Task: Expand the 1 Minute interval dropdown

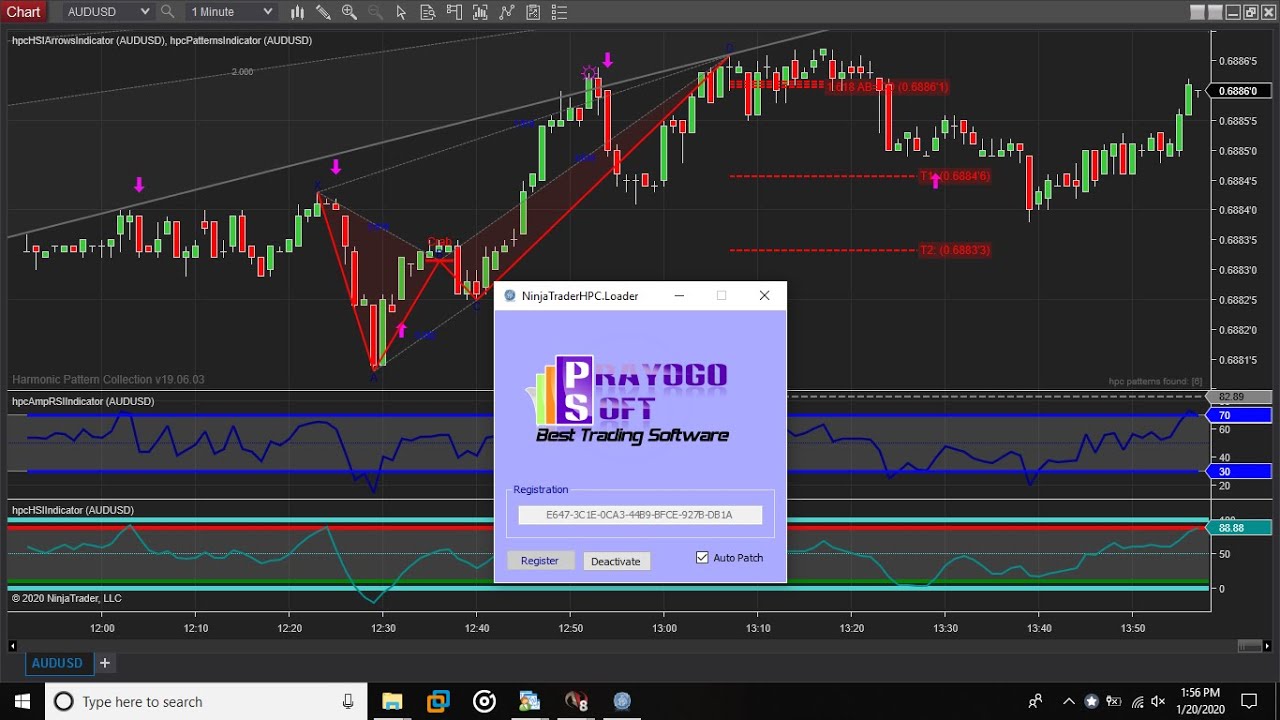Action: tap(267, 12)
